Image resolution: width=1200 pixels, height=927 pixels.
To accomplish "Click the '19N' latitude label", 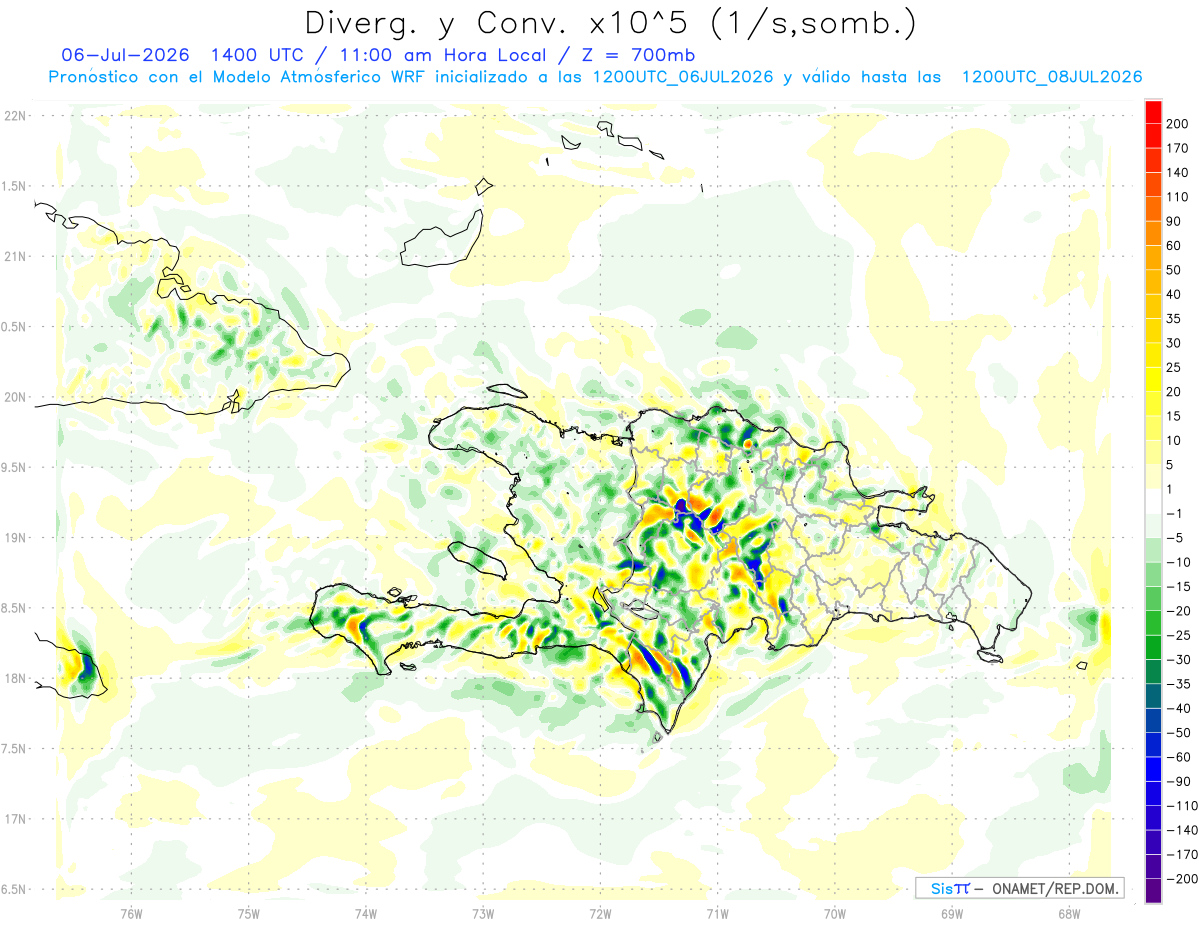I will [15, 537].
